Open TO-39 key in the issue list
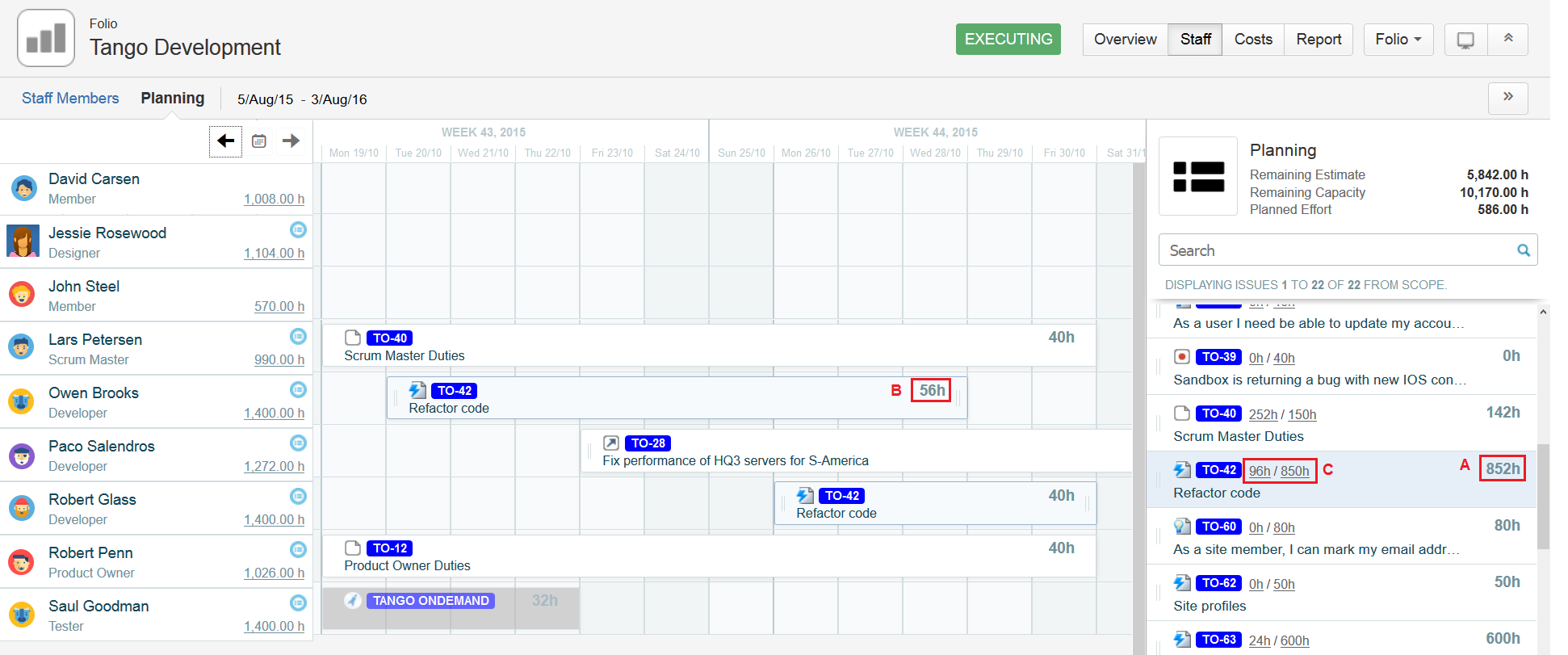Image resolution: width=1568 pixels, height=655 pixels. [x=1219, y=357]
